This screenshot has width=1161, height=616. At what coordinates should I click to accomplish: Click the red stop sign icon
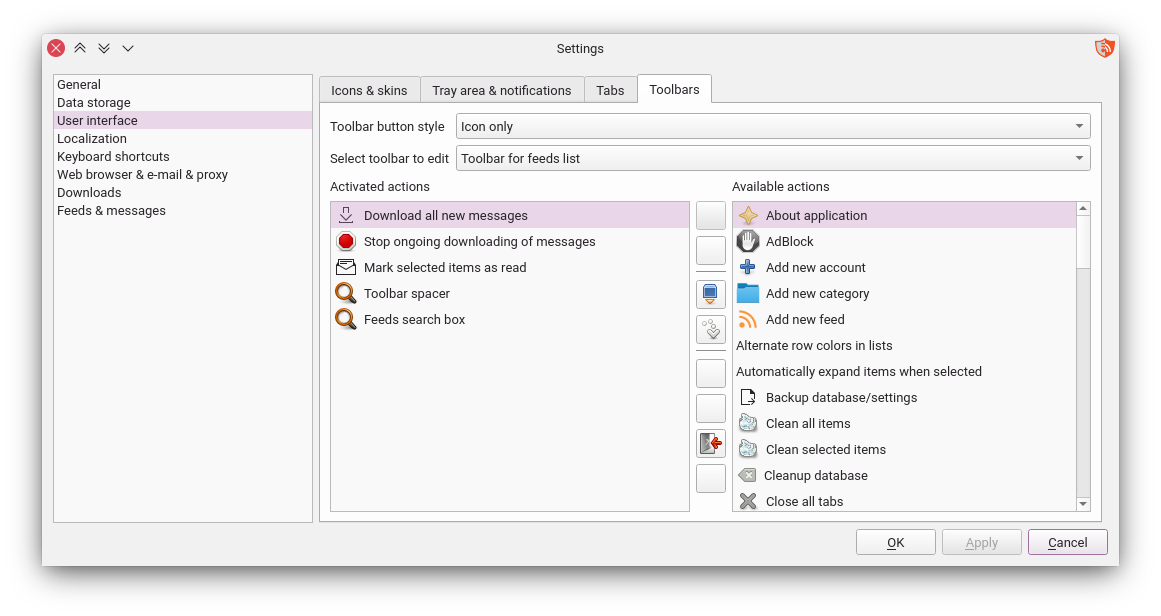[346, 241]
